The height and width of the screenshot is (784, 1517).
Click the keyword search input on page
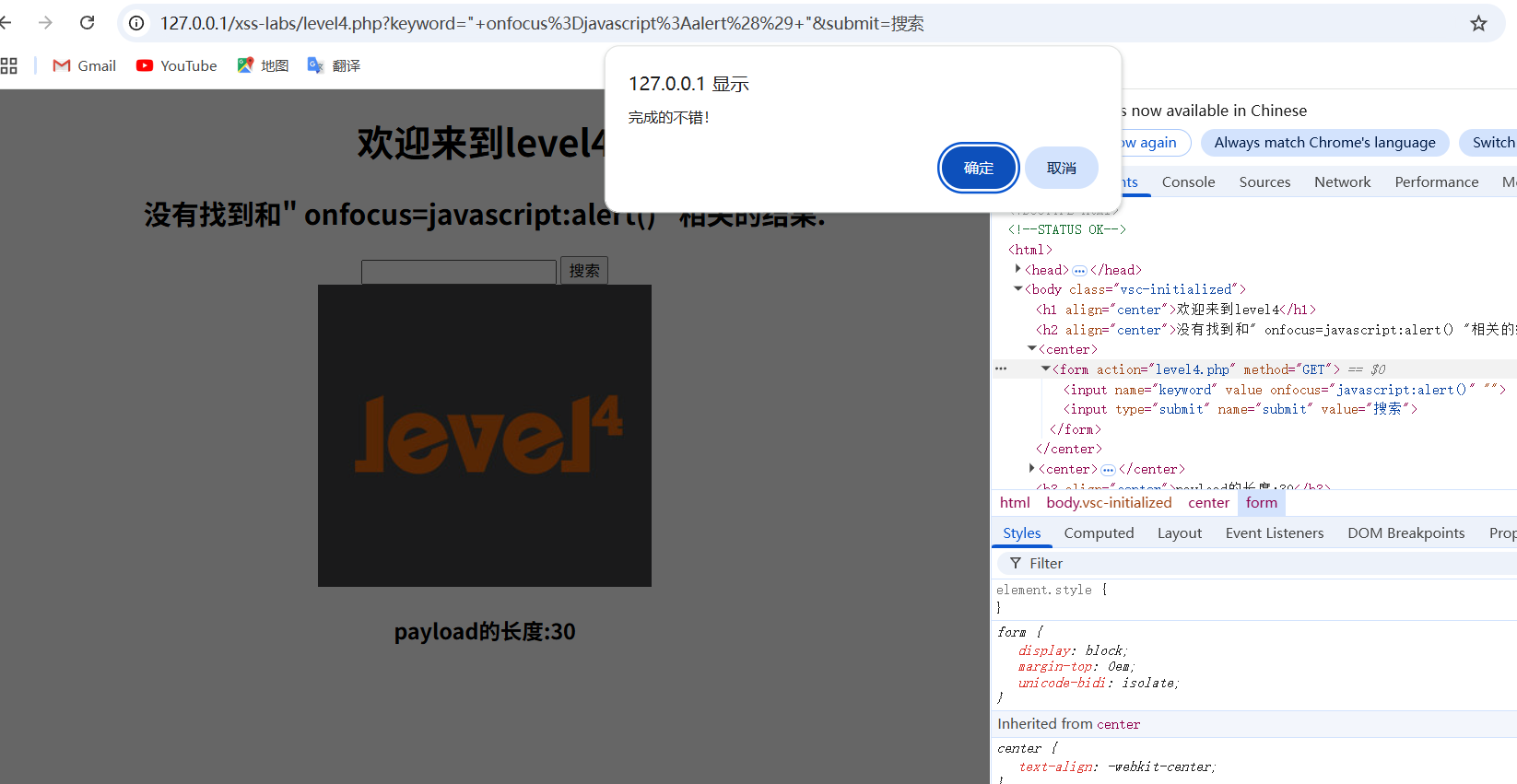[459, 272]
